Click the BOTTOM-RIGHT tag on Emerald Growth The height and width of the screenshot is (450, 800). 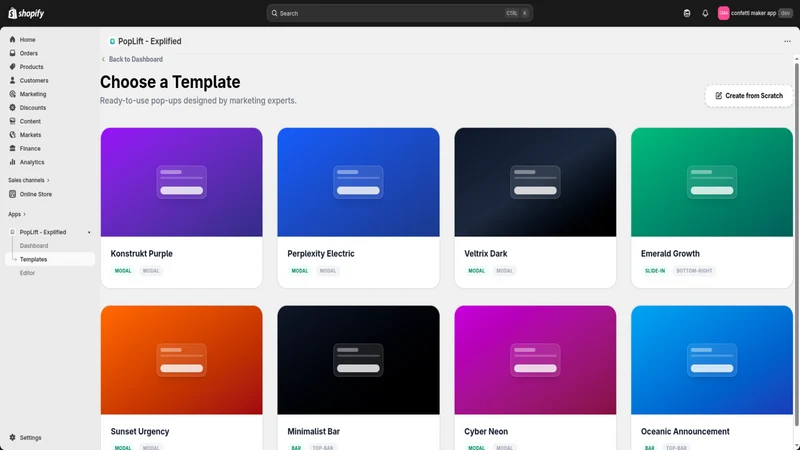click(x=694, y=271)
